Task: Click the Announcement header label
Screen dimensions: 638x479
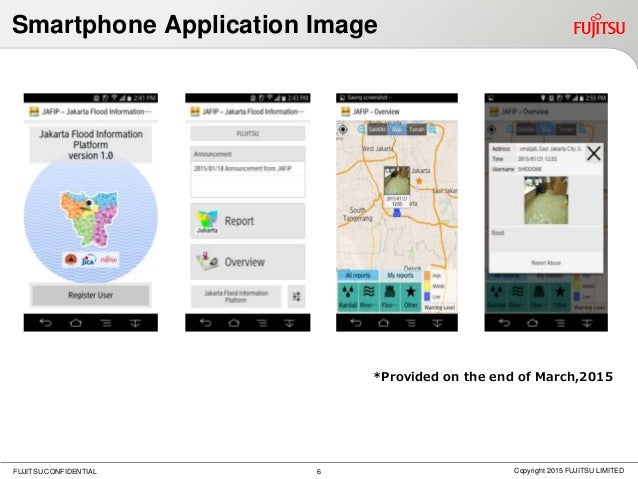Action: coord(213,154)
